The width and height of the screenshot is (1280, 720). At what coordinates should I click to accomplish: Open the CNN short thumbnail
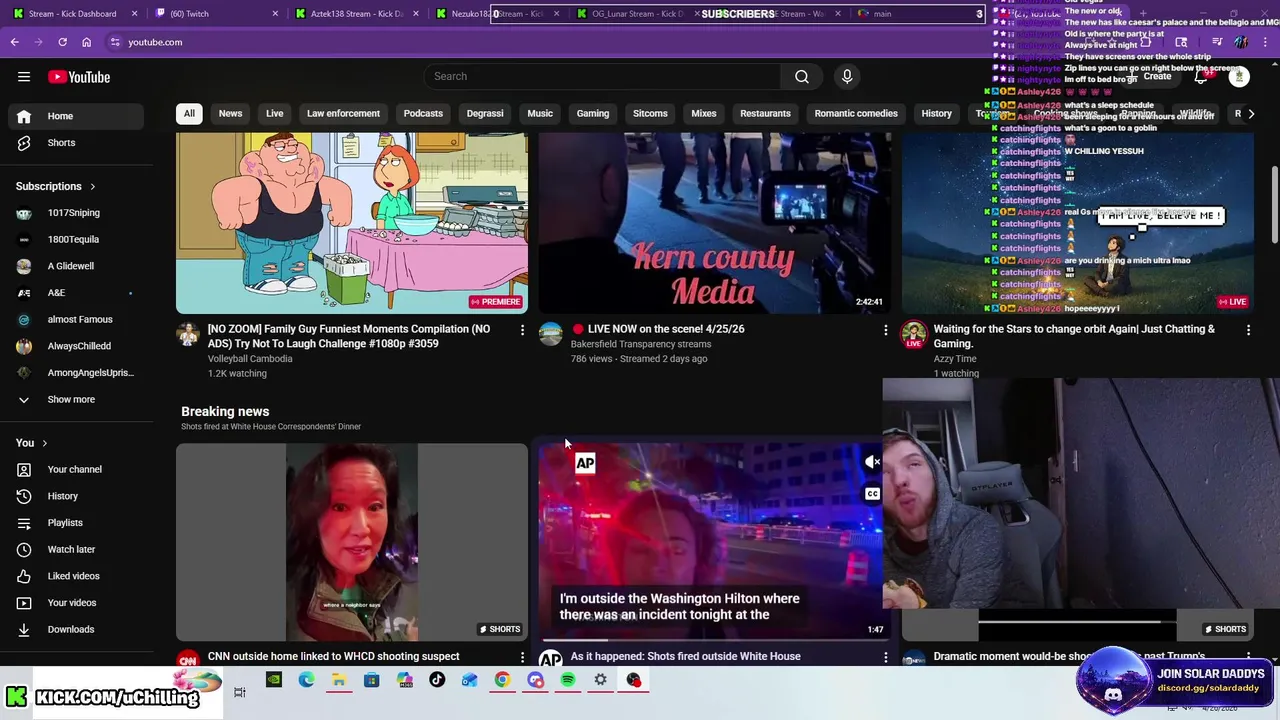click(x=352, y=542)
